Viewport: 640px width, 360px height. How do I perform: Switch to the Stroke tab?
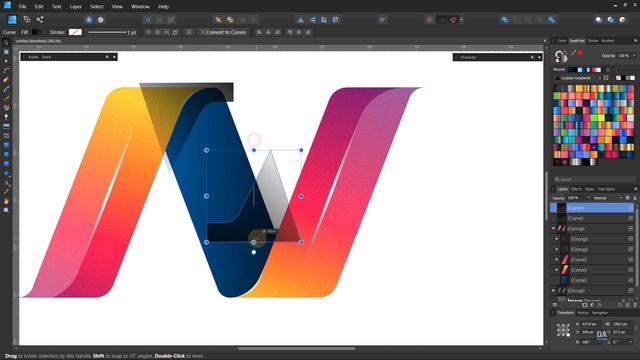[593, 41]
